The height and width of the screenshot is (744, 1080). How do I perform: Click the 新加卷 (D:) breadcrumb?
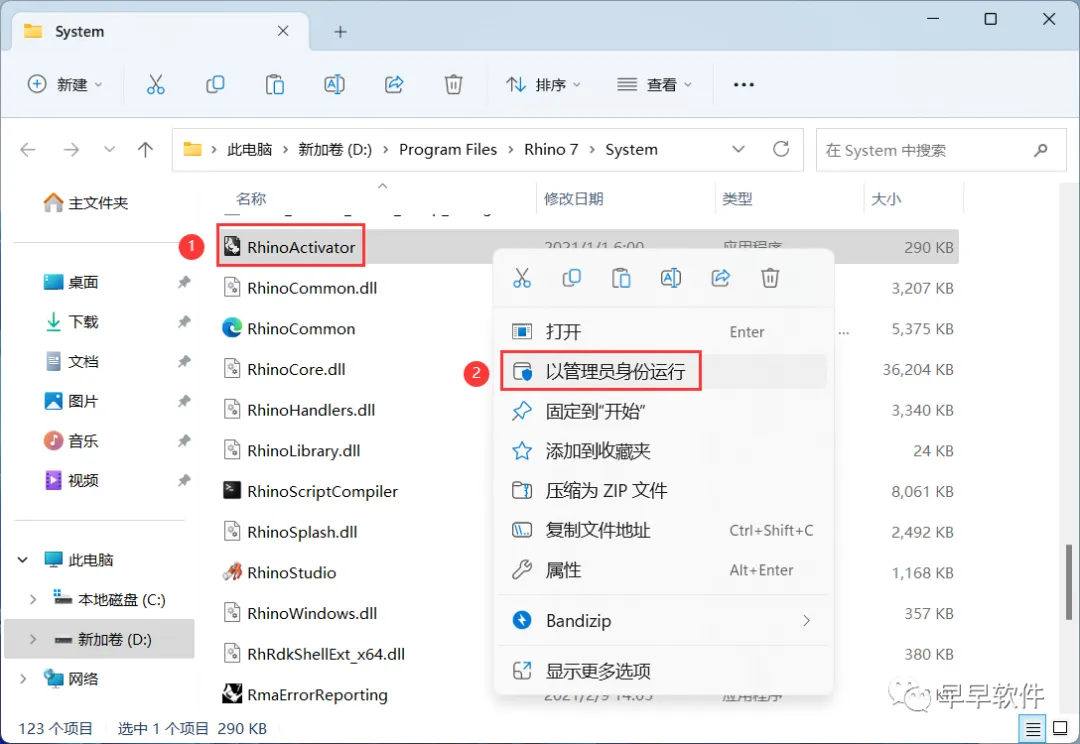pos(335,149)
